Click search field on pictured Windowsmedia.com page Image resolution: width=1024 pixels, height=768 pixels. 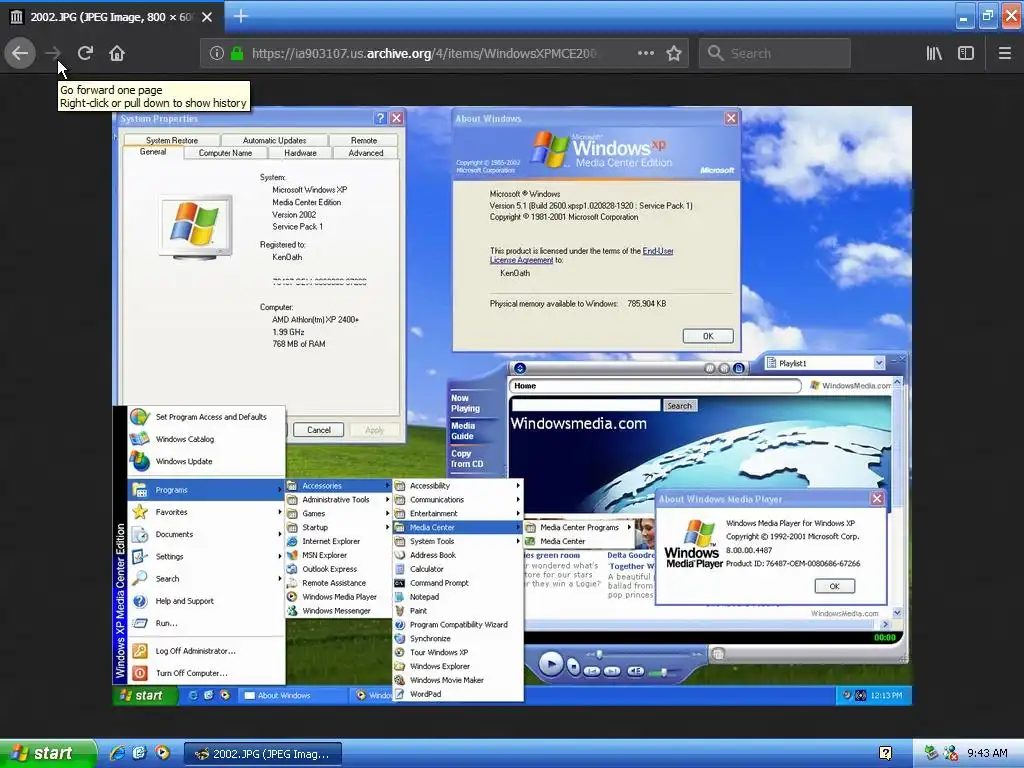click(586, 406)
